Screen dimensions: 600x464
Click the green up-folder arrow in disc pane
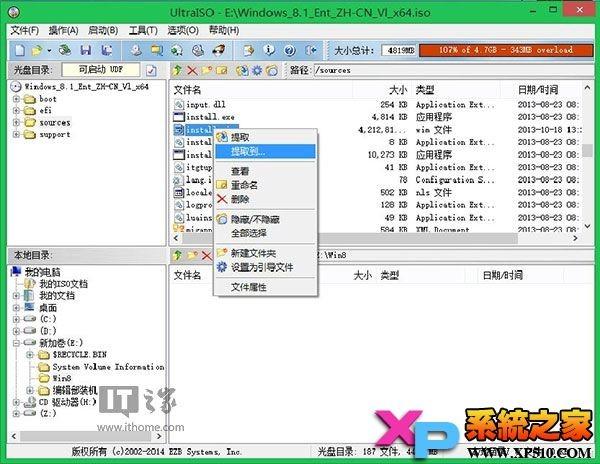tap(177, 70)
